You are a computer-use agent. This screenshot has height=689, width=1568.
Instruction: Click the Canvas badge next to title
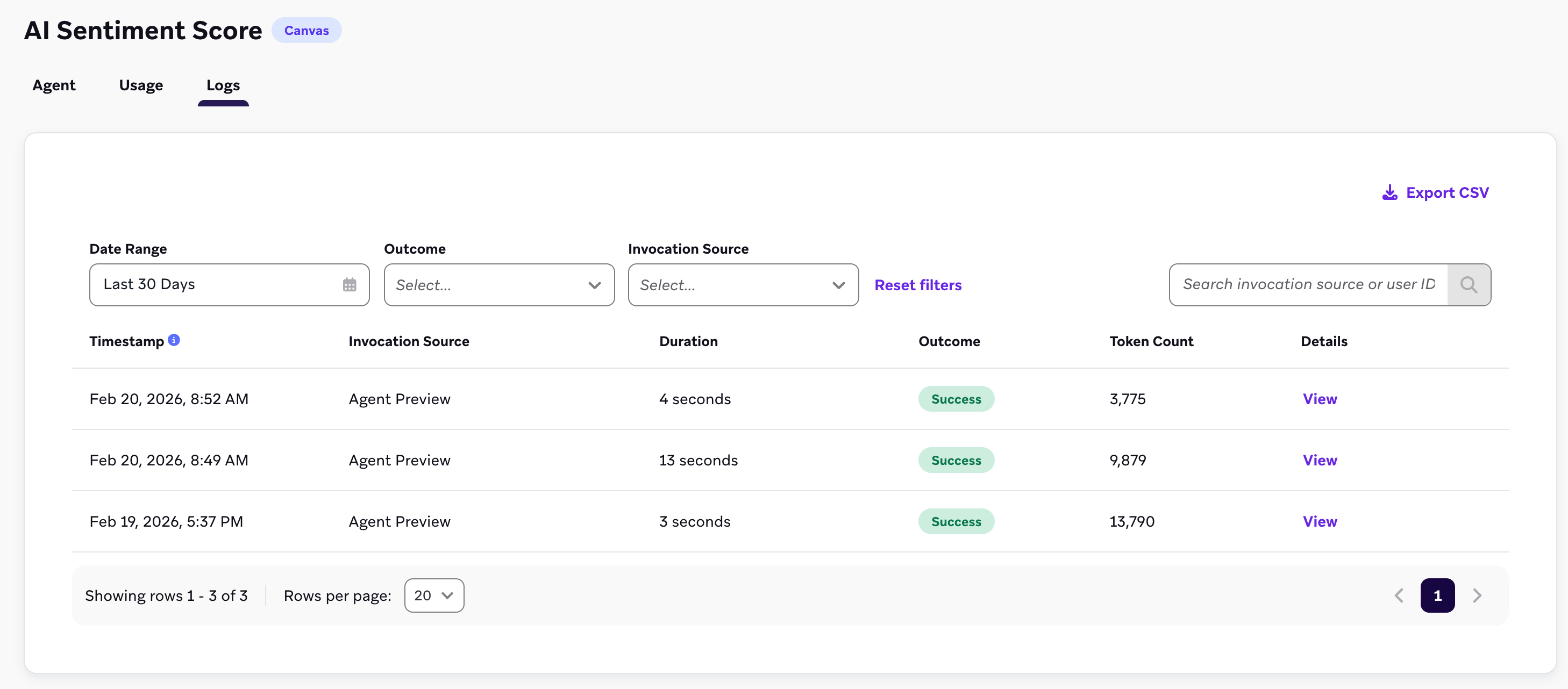point(306,31)
